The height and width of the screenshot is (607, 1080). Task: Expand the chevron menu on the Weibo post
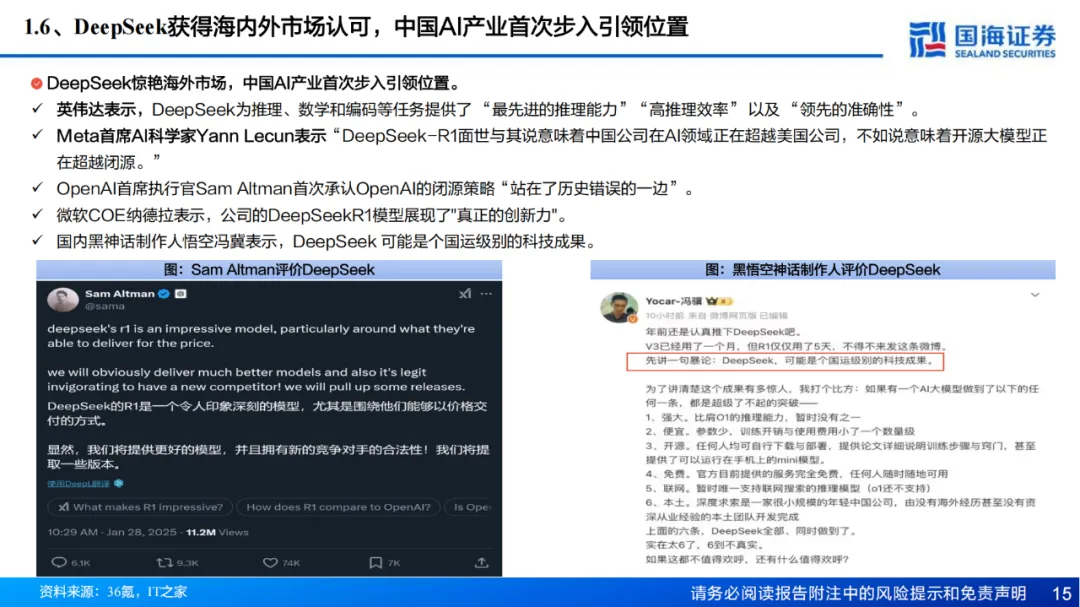pos(1035,295)
